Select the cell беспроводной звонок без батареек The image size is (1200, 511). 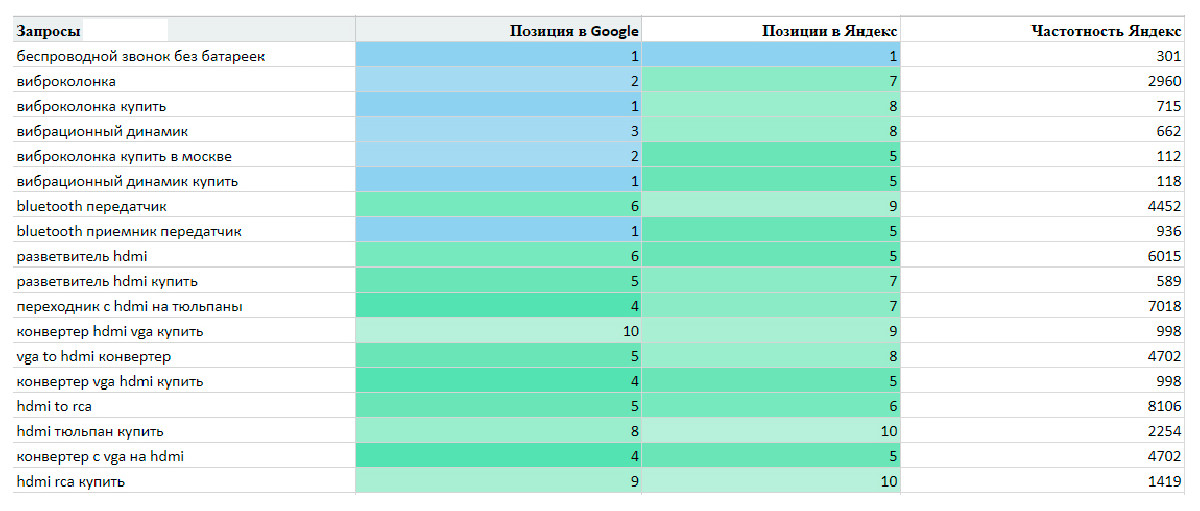click(184, 56)
